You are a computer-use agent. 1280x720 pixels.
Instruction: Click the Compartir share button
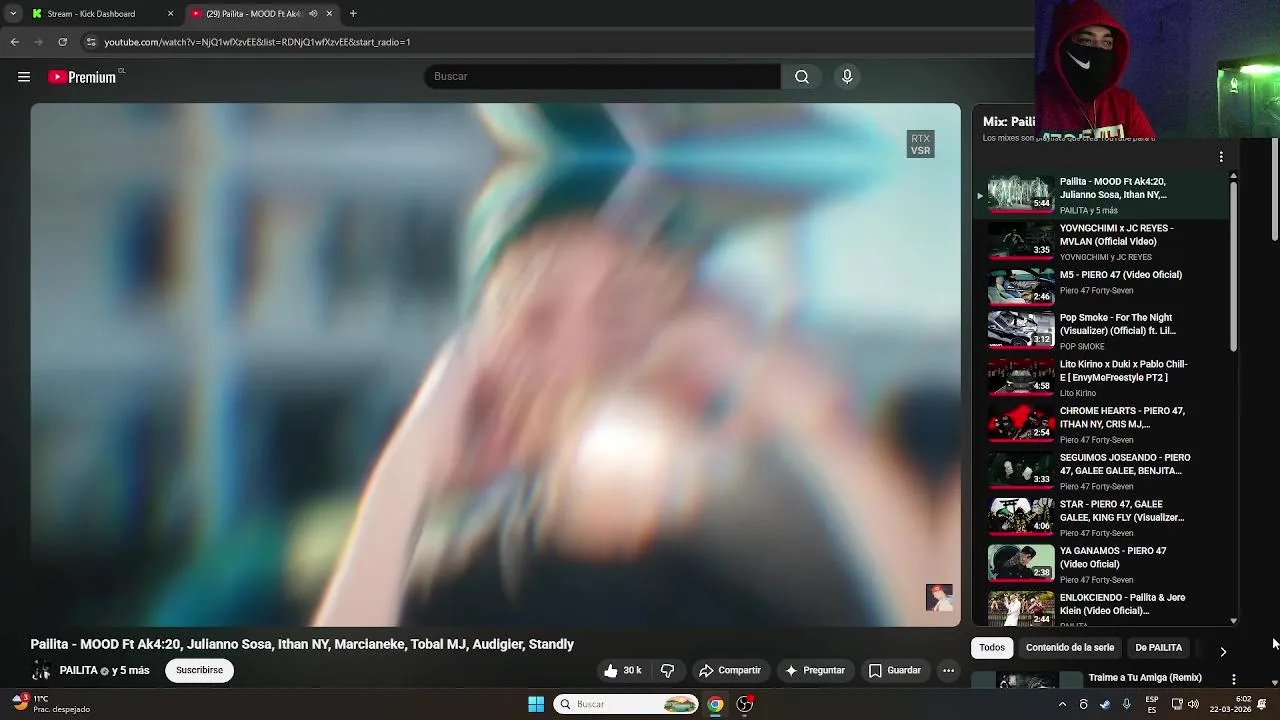point(730,670)
